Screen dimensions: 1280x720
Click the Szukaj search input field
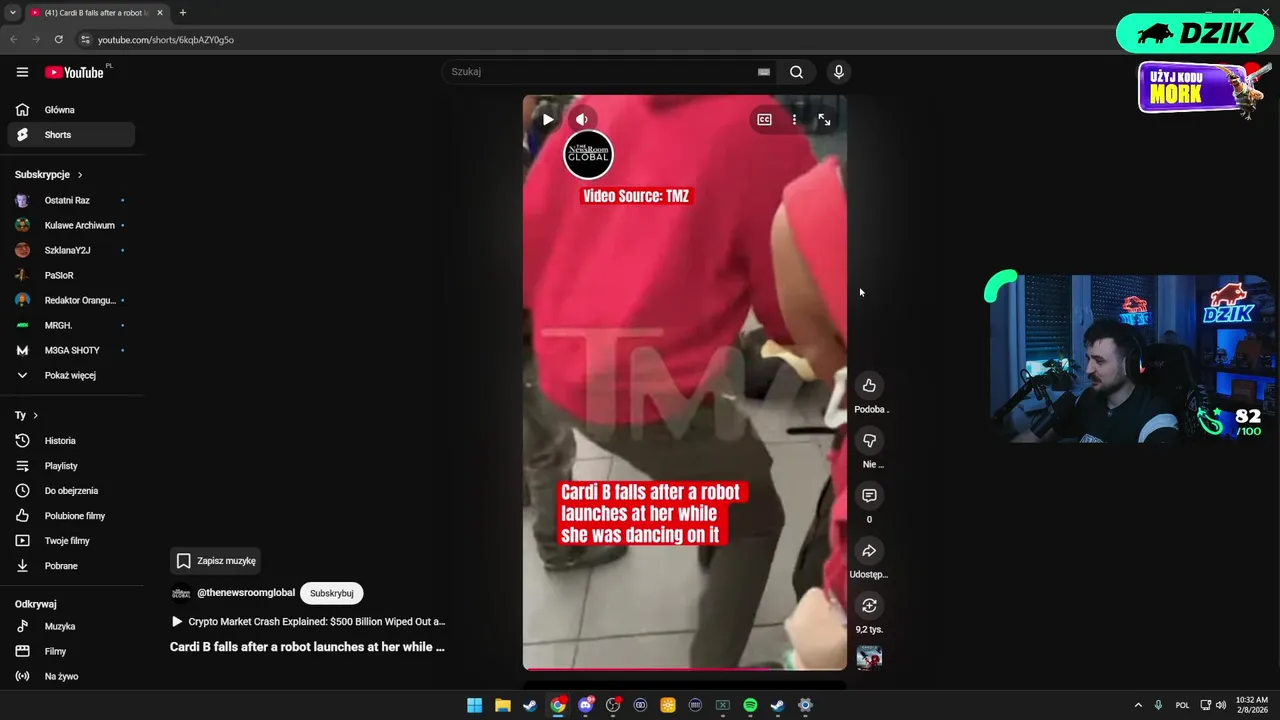coord(600,72)
